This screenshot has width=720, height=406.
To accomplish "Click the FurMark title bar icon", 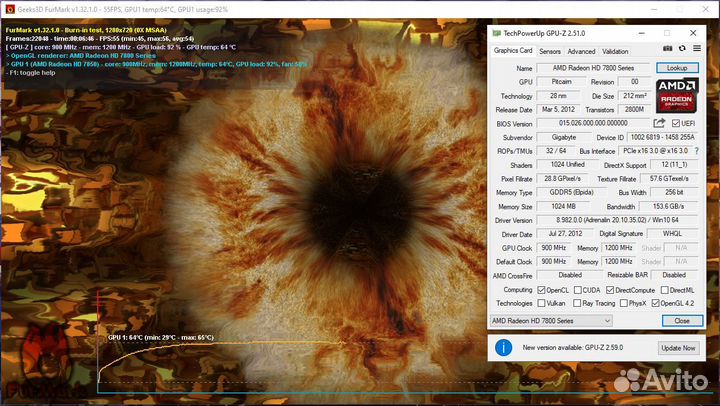I will [10, 9].
